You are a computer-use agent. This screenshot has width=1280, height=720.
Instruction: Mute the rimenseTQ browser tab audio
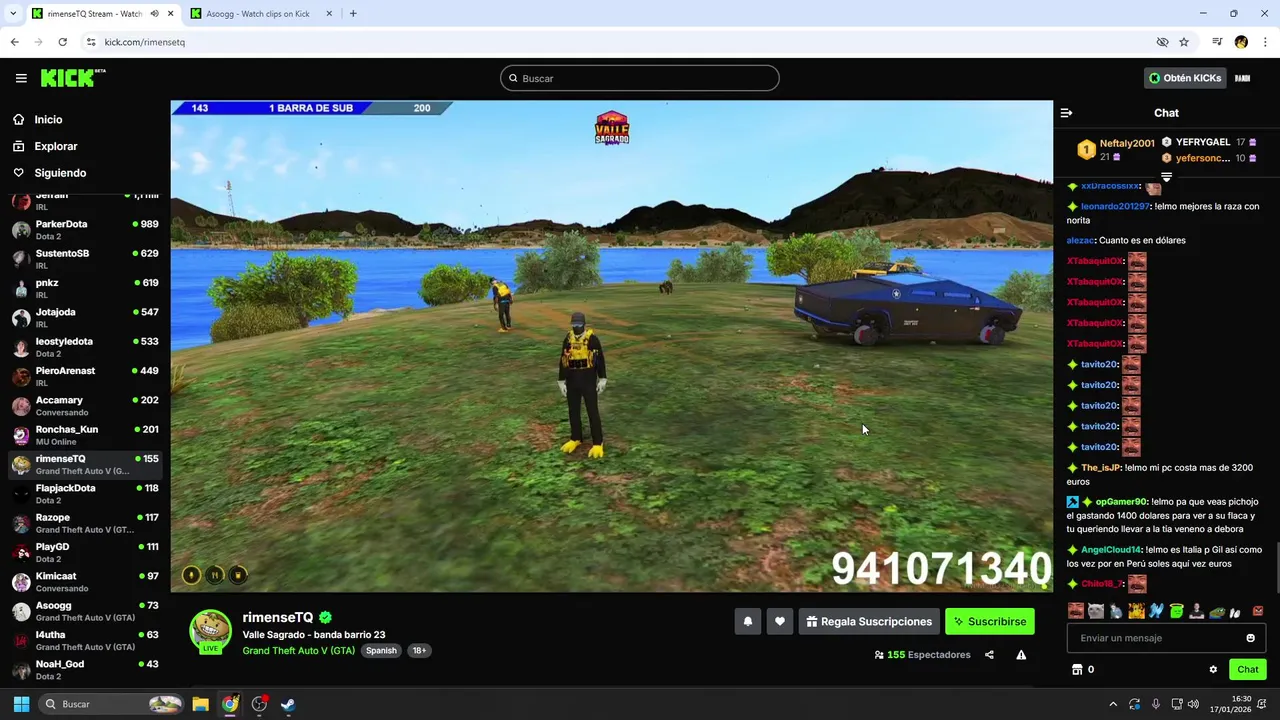tap(154, 14)
